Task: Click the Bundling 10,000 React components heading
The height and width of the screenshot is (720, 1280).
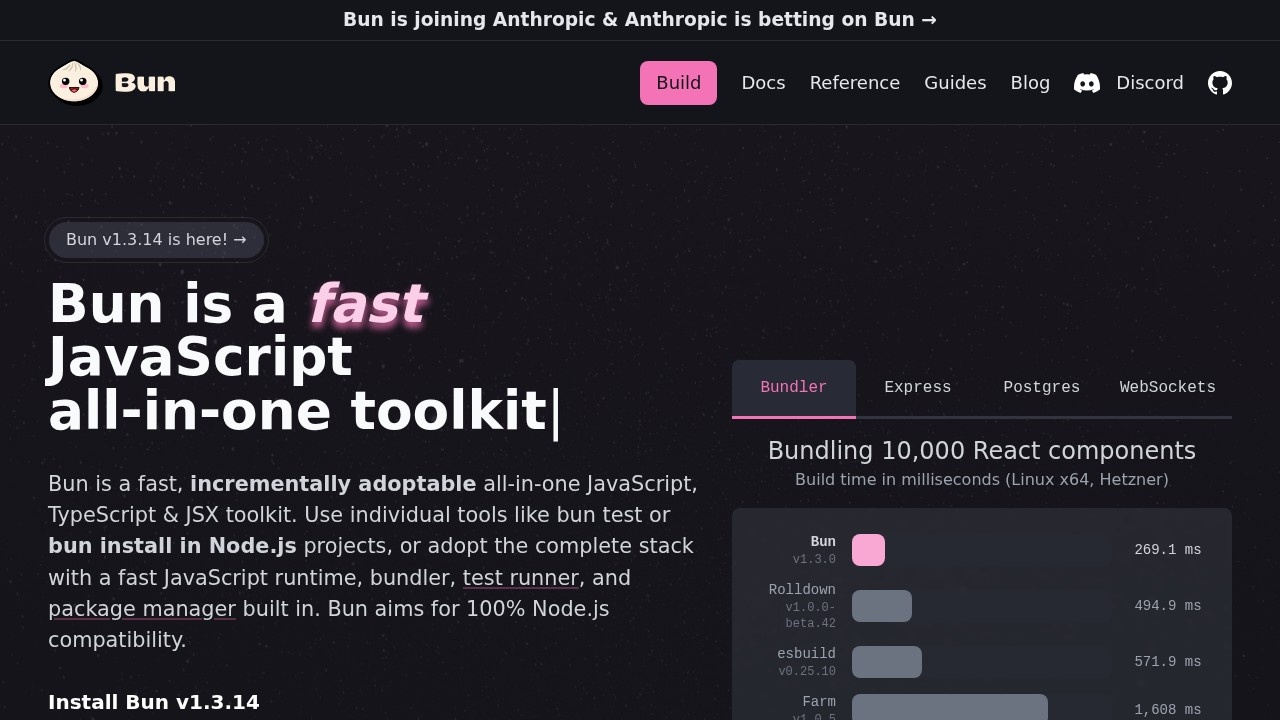Action: tap(982, 451)
